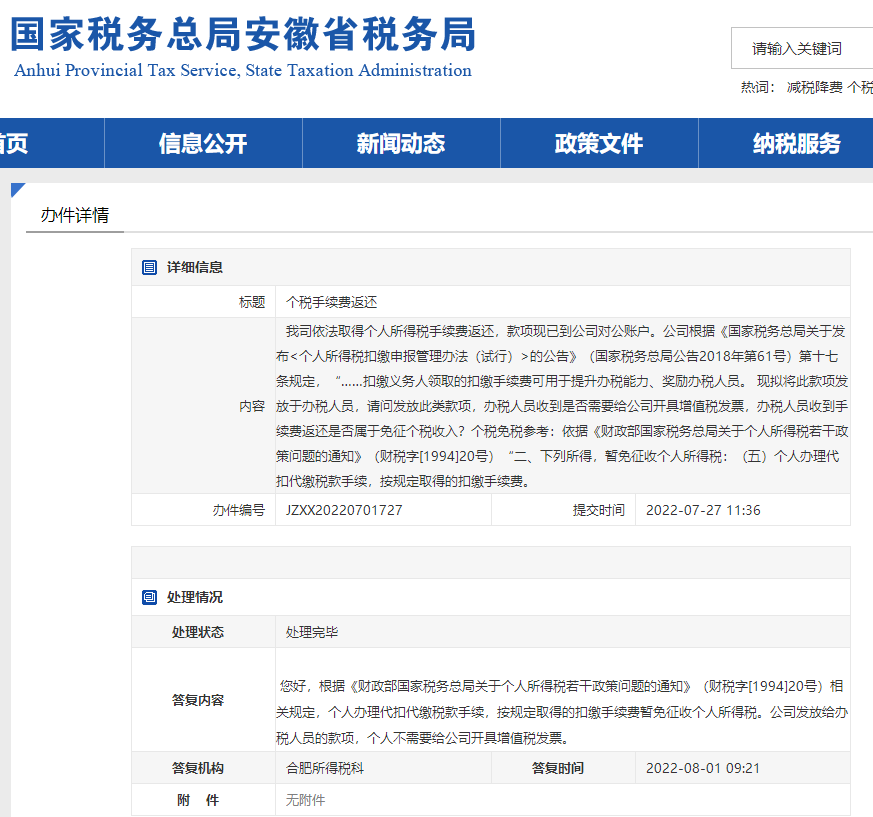The height and width of the screenshot is (817, 873).
Task: Click the title value 个税手续费返还
Action: tap(332, 302)
